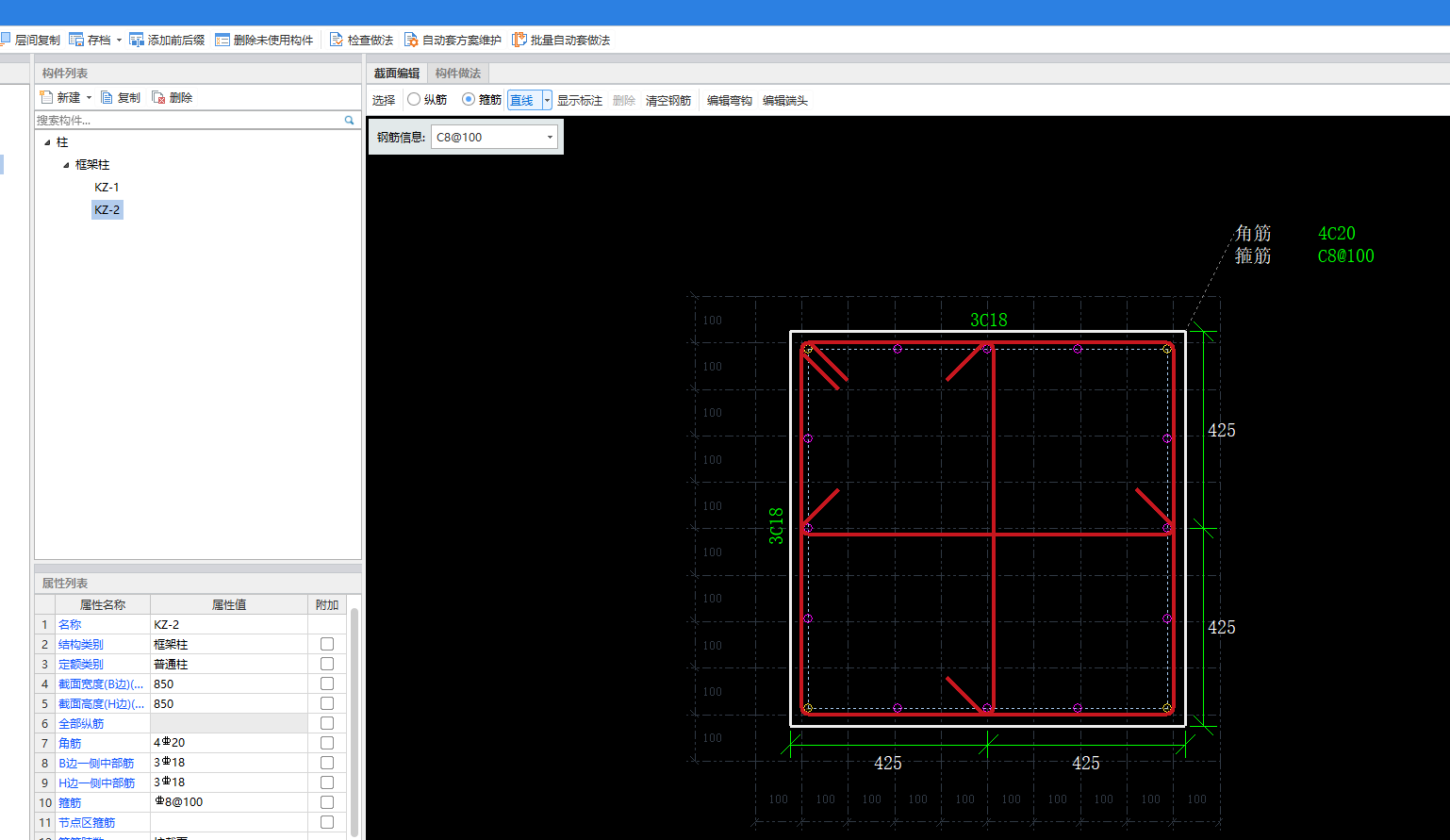
Task: Click the 删除未使用构件 icon
Action: [x=222, y=40]
